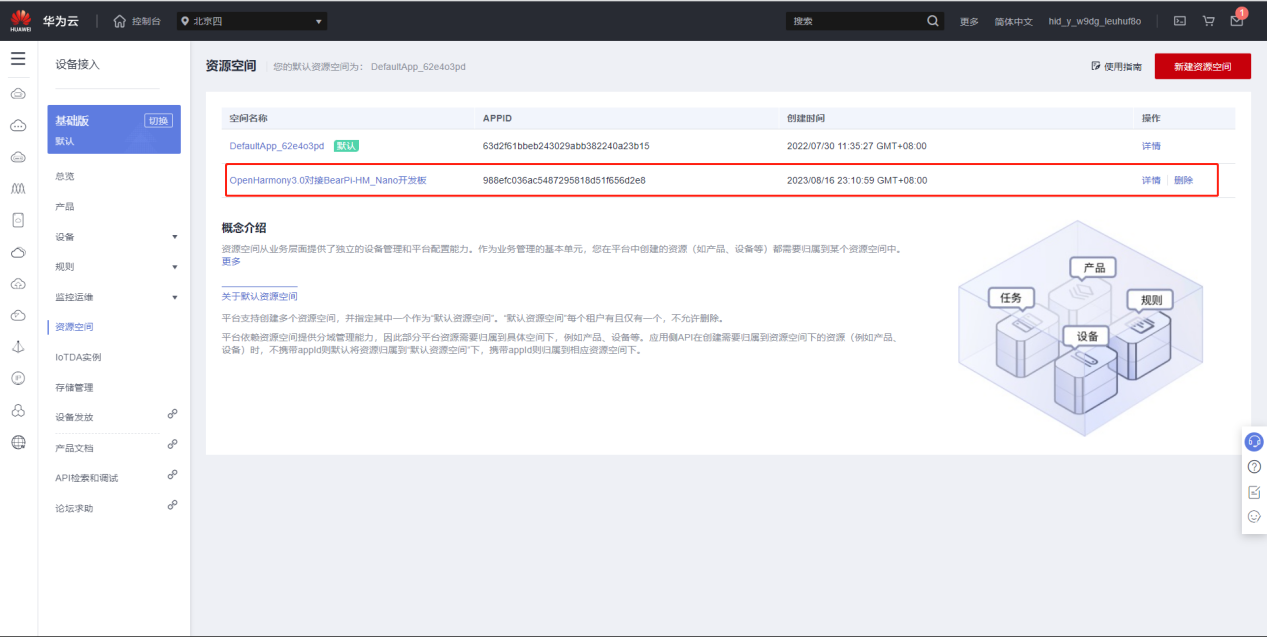
Task: Go to 产品 in the sidebar
Action: click(x=65, y=206)
